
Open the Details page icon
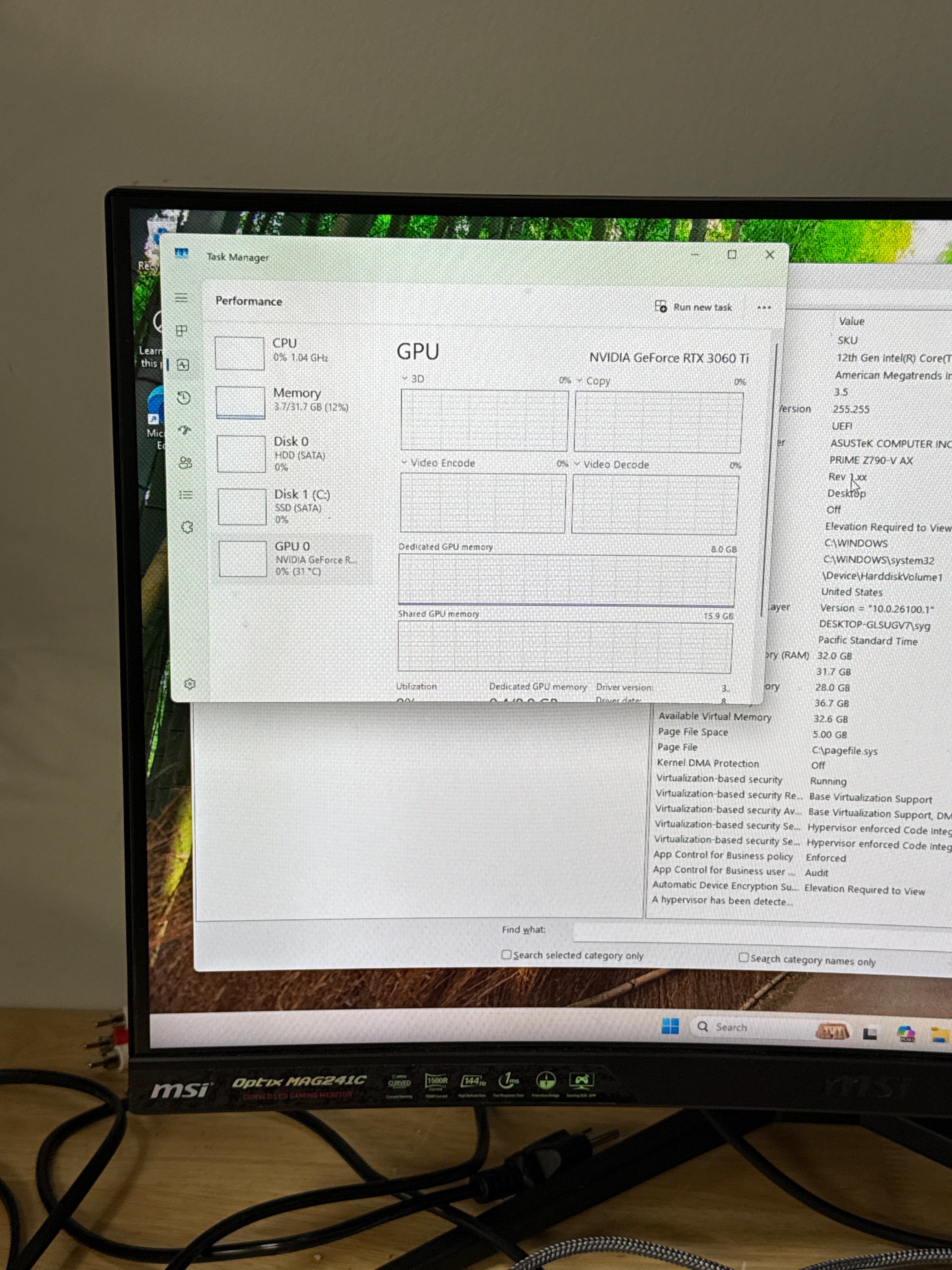point(185,494)
